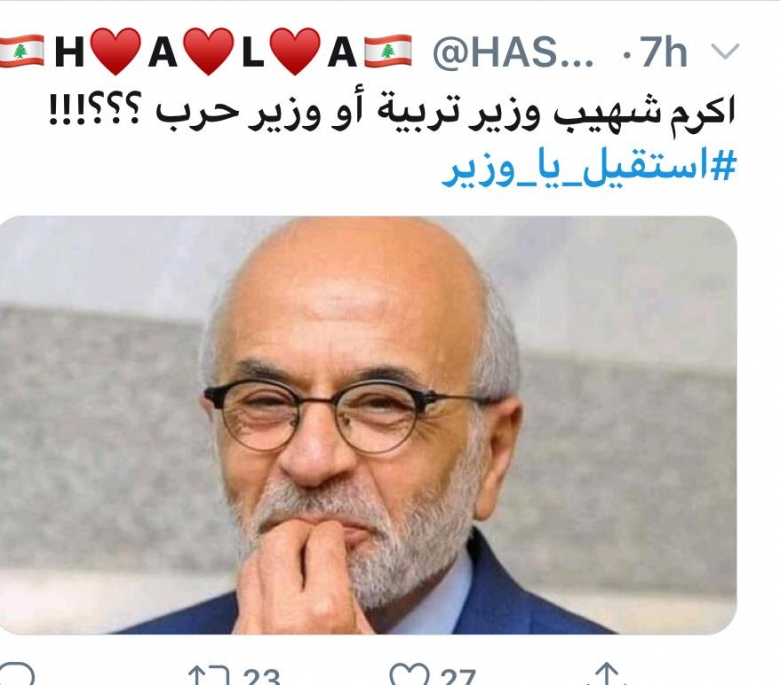This screenshot has width=780, height=685.
Task: Click the retweet count 23
Action: pos(262,677)
